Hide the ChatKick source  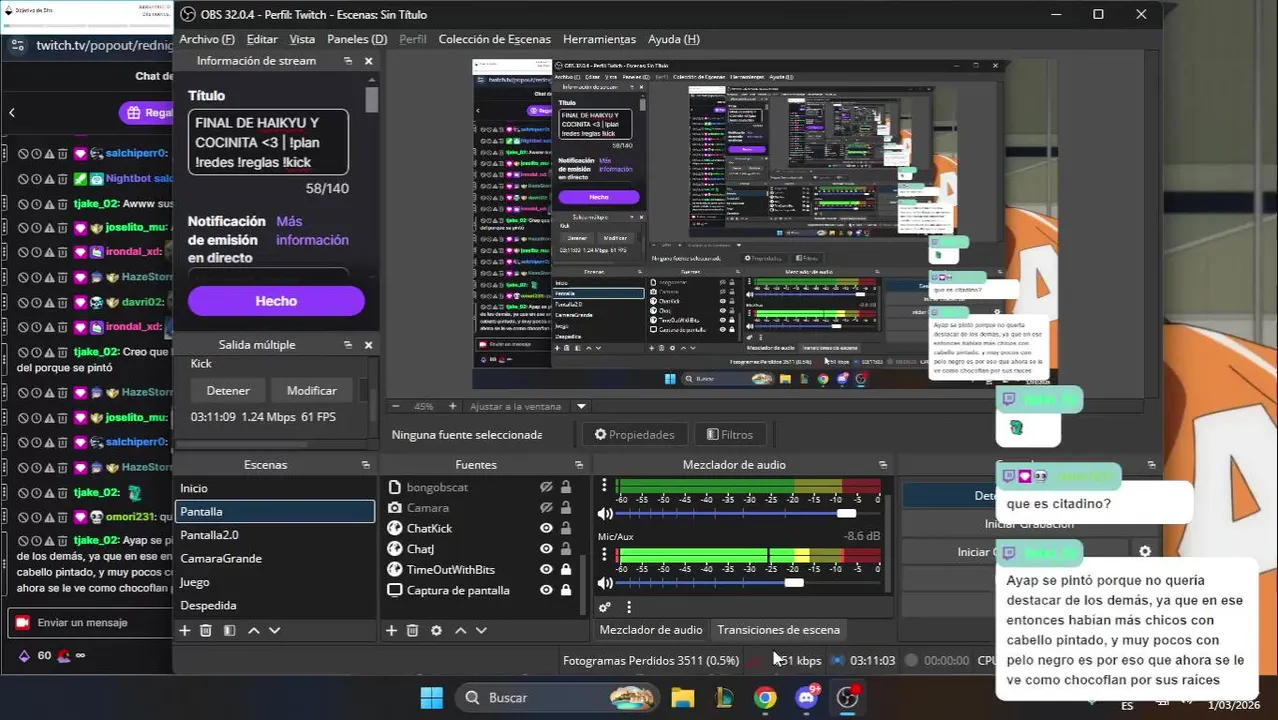546,528
